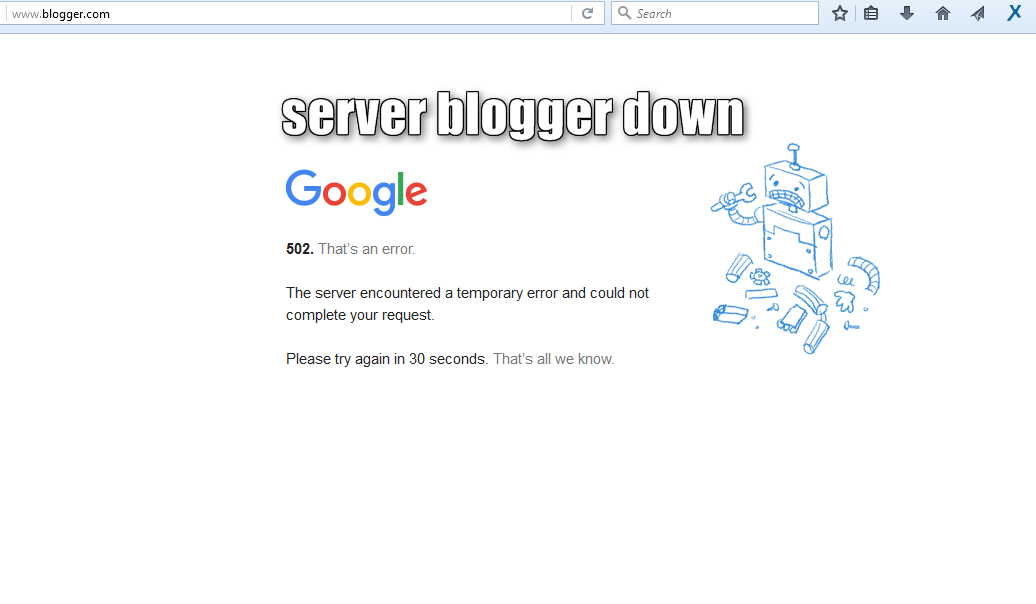The height and width of the screenshot is (604, 1036).
Task: Click the 'That's an error.' text
Action: point(367,249)
